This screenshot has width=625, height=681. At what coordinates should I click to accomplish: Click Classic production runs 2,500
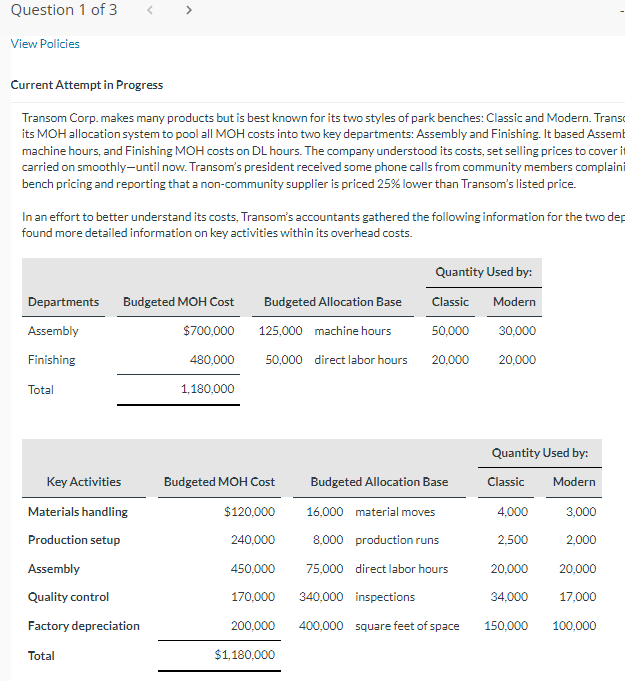tap(513, 540)
